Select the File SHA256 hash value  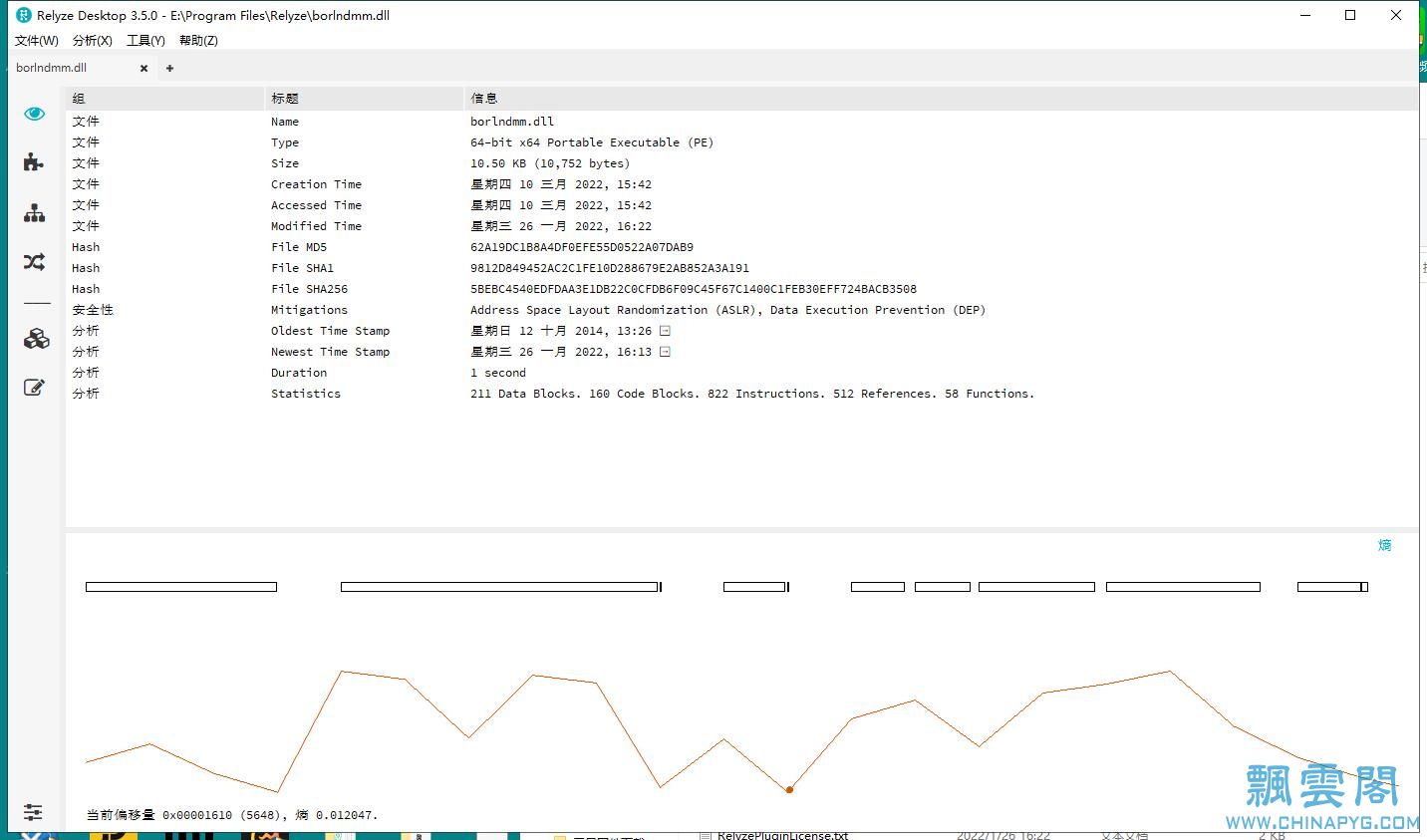(x=694, y=289)
